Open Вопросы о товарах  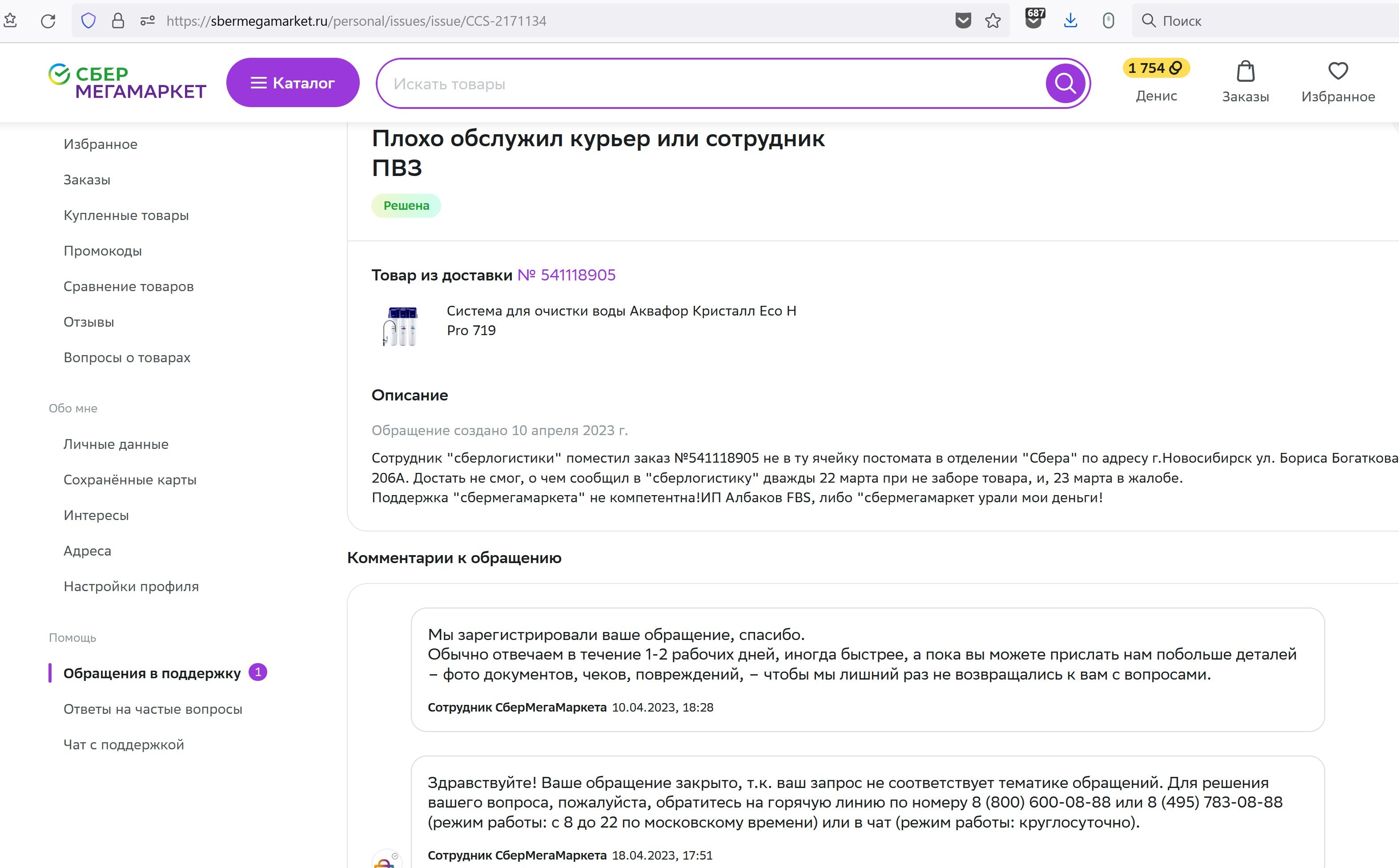[127, 358]
